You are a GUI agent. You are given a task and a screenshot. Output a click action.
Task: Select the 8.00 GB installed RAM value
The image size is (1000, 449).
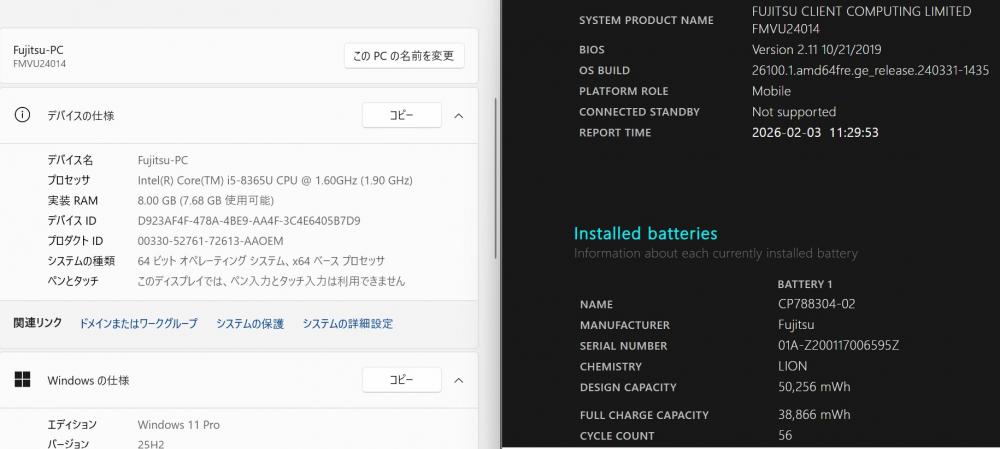pos(205,201)
